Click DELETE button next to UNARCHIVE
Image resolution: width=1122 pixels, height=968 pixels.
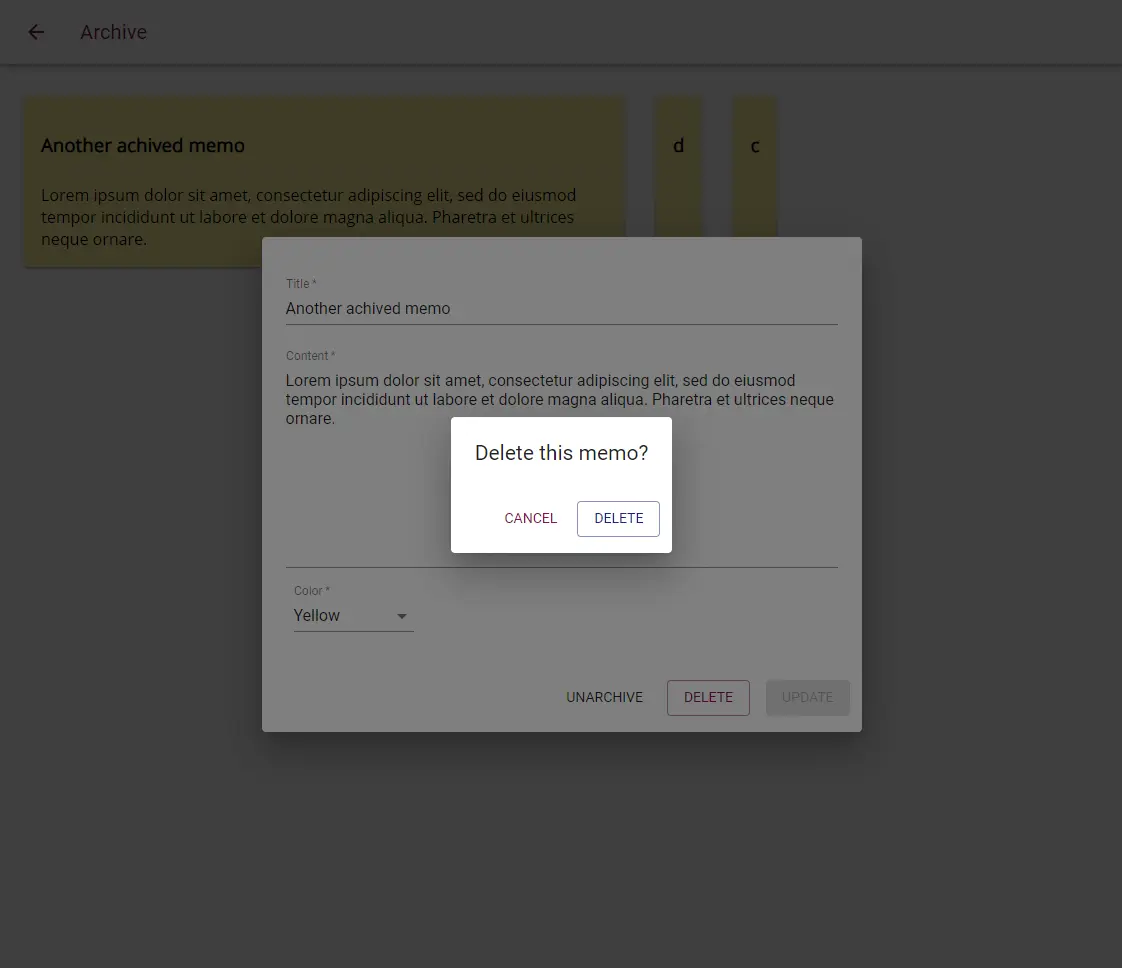(x=708, y=697)
